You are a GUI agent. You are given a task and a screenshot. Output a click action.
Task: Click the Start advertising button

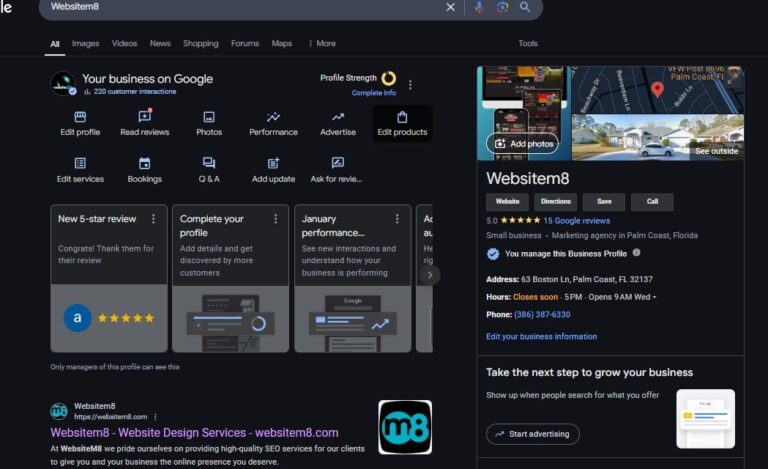click(532, 434)
